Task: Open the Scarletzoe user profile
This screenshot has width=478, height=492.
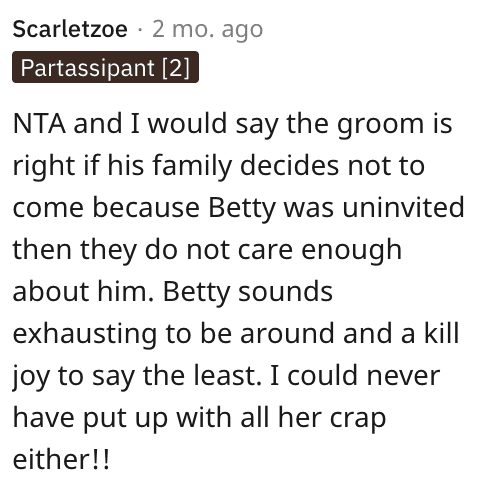Action: (x=70, y=29)
